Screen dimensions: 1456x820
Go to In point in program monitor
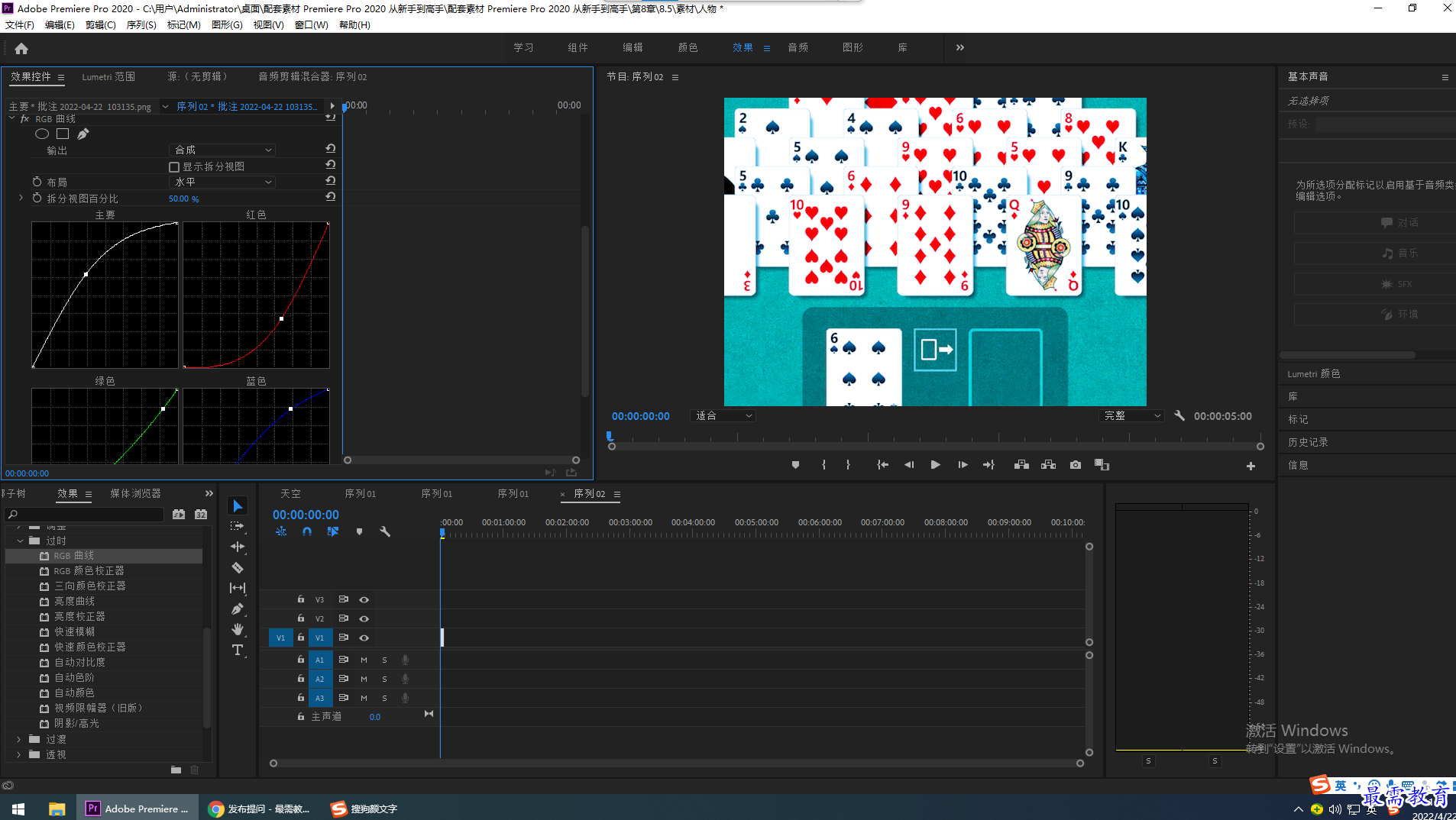coord(882,465)
